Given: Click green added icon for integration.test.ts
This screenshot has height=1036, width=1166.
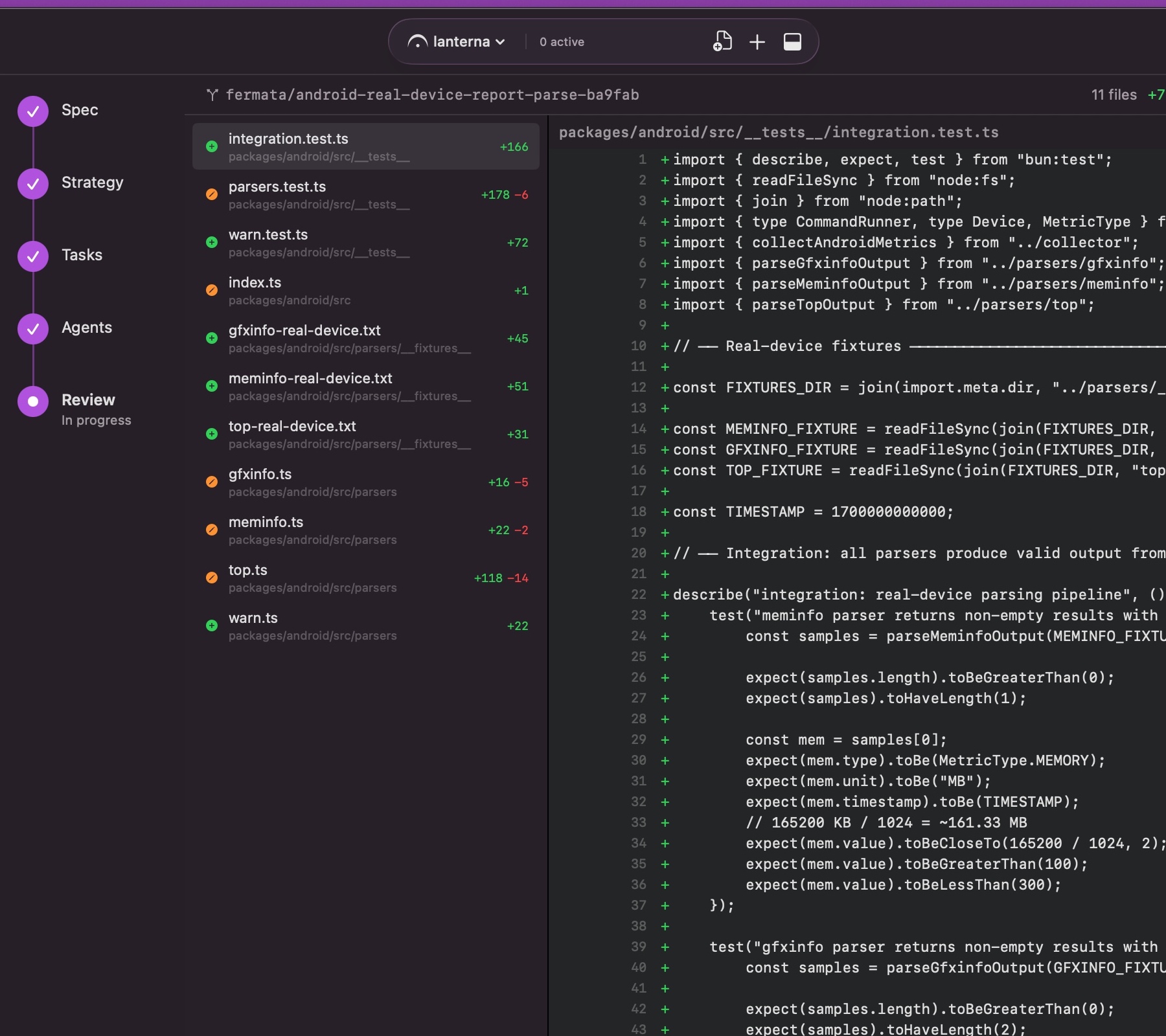Looking at the screenshot, I should 212,146.
